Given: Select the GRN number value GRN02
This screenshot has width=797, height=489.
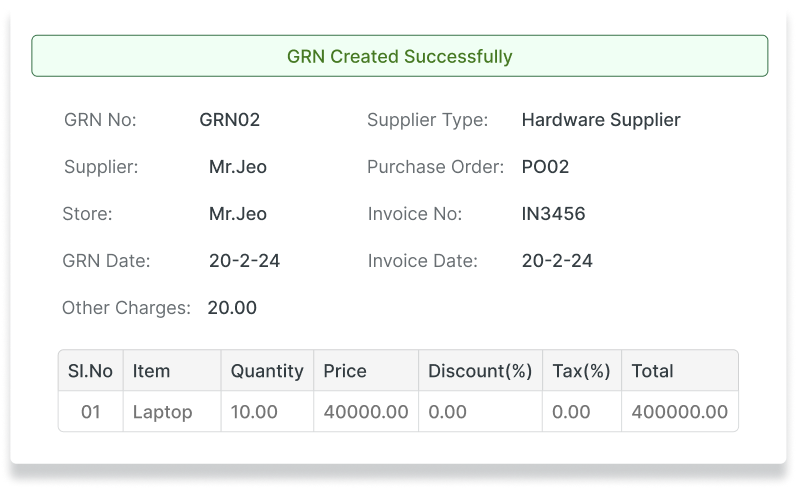Looking at the screenshot, I should click(x=230, y=120).
